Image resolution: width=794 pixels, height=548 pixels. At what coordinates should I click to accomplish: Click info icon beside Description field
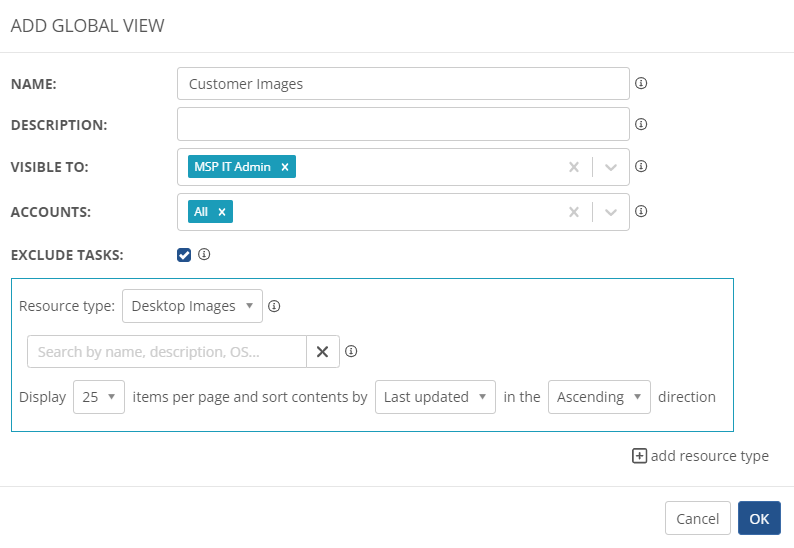pos(641,125)
